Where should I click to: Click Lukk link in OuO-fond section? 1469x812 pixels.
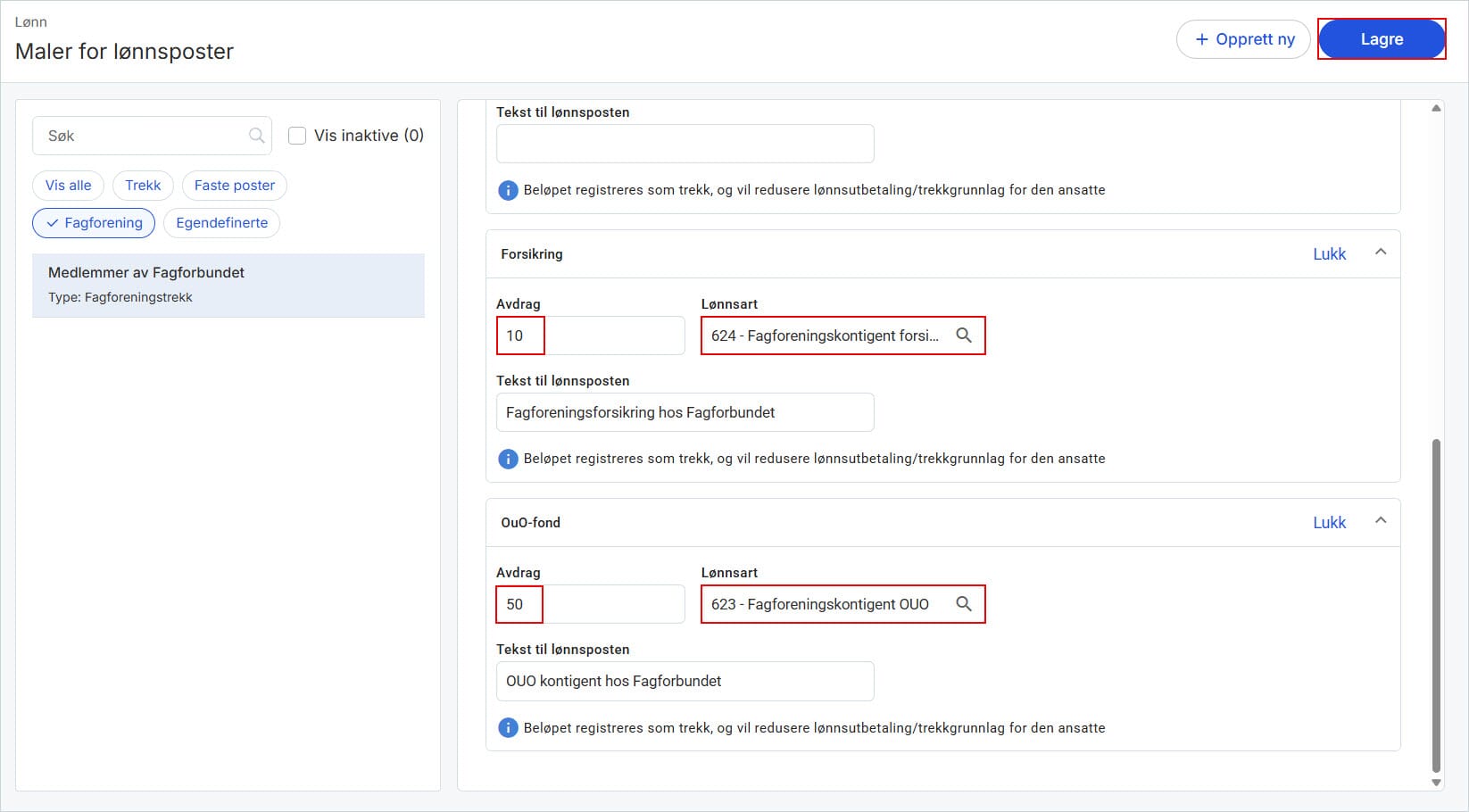click(1329, 523)
